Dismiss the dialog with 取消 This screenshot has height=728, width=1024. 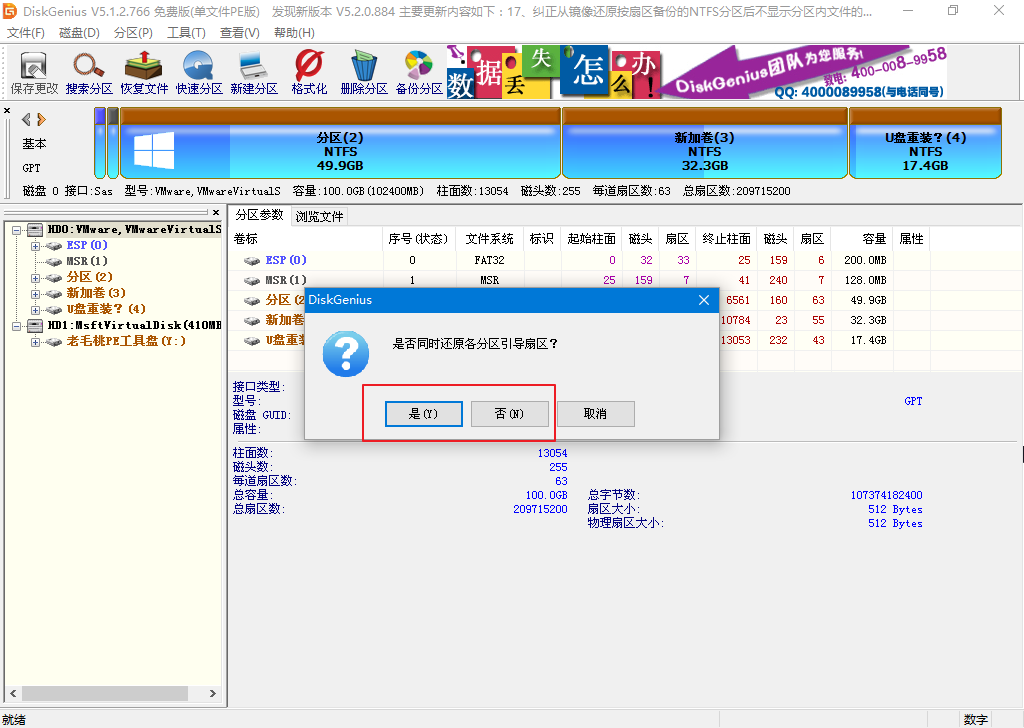[595, 413]
